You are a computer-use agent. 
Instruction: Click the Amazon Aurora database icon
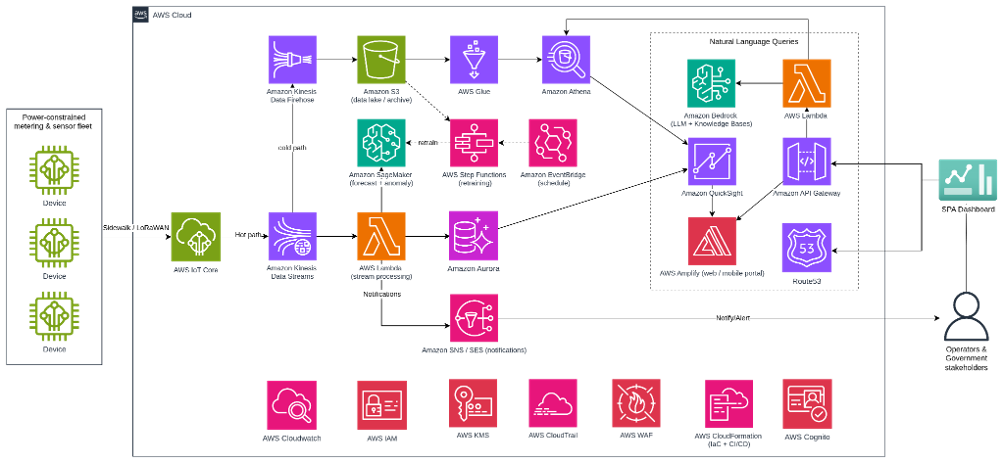[x=474, y=237]
